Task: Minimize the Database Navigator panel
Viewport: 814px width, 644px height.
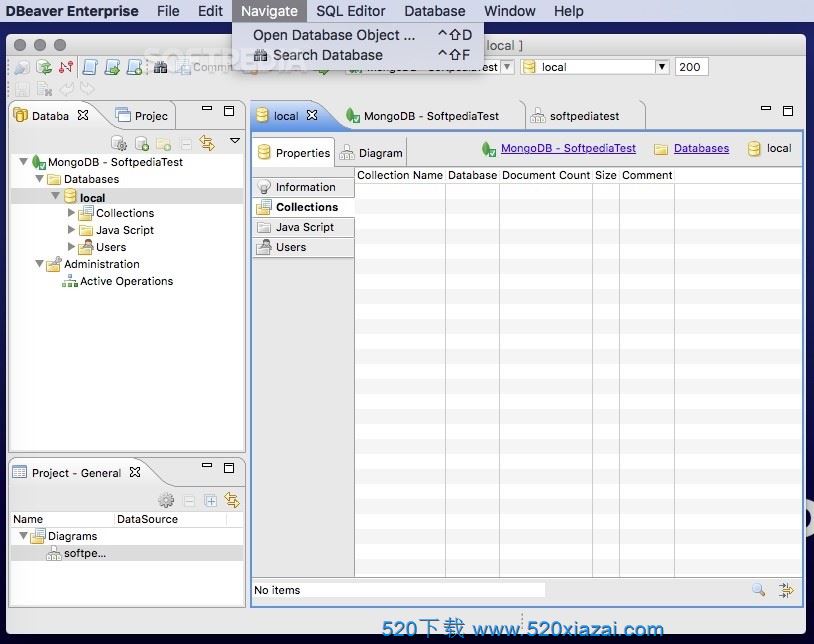Action: tap(207, 108)
